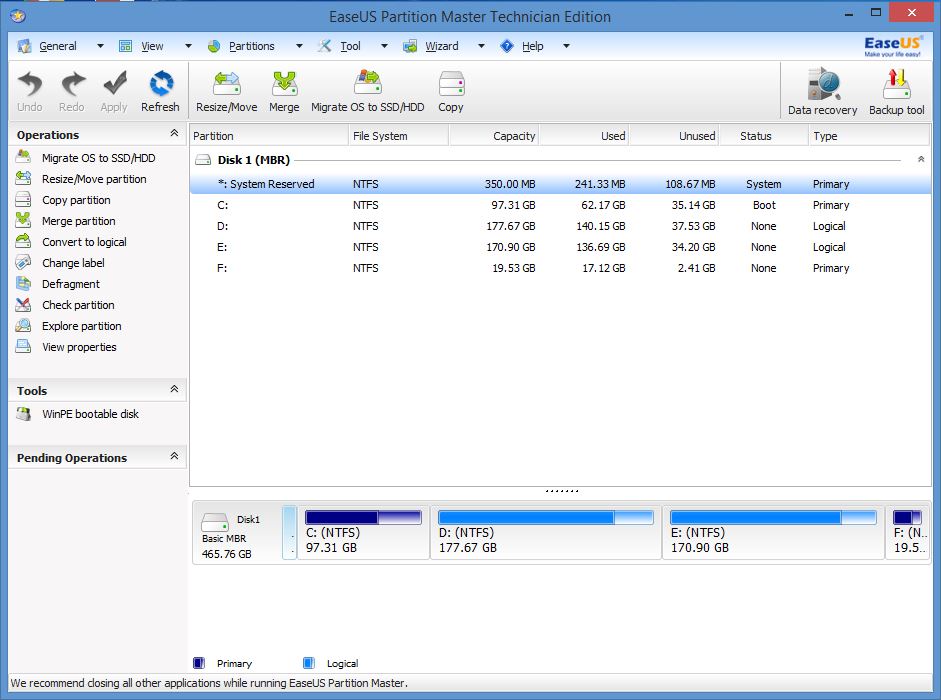Collapse the Disk 1 (MBR) group
The width and height of the screenshot is (941, 700).
pyautogui.click(x=921, y=158)
